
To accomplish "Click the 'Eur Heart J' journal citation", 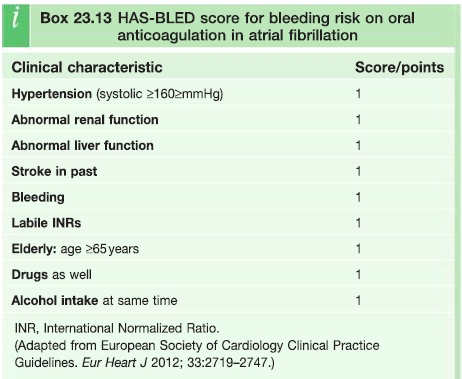I will (x=115, y=362).
